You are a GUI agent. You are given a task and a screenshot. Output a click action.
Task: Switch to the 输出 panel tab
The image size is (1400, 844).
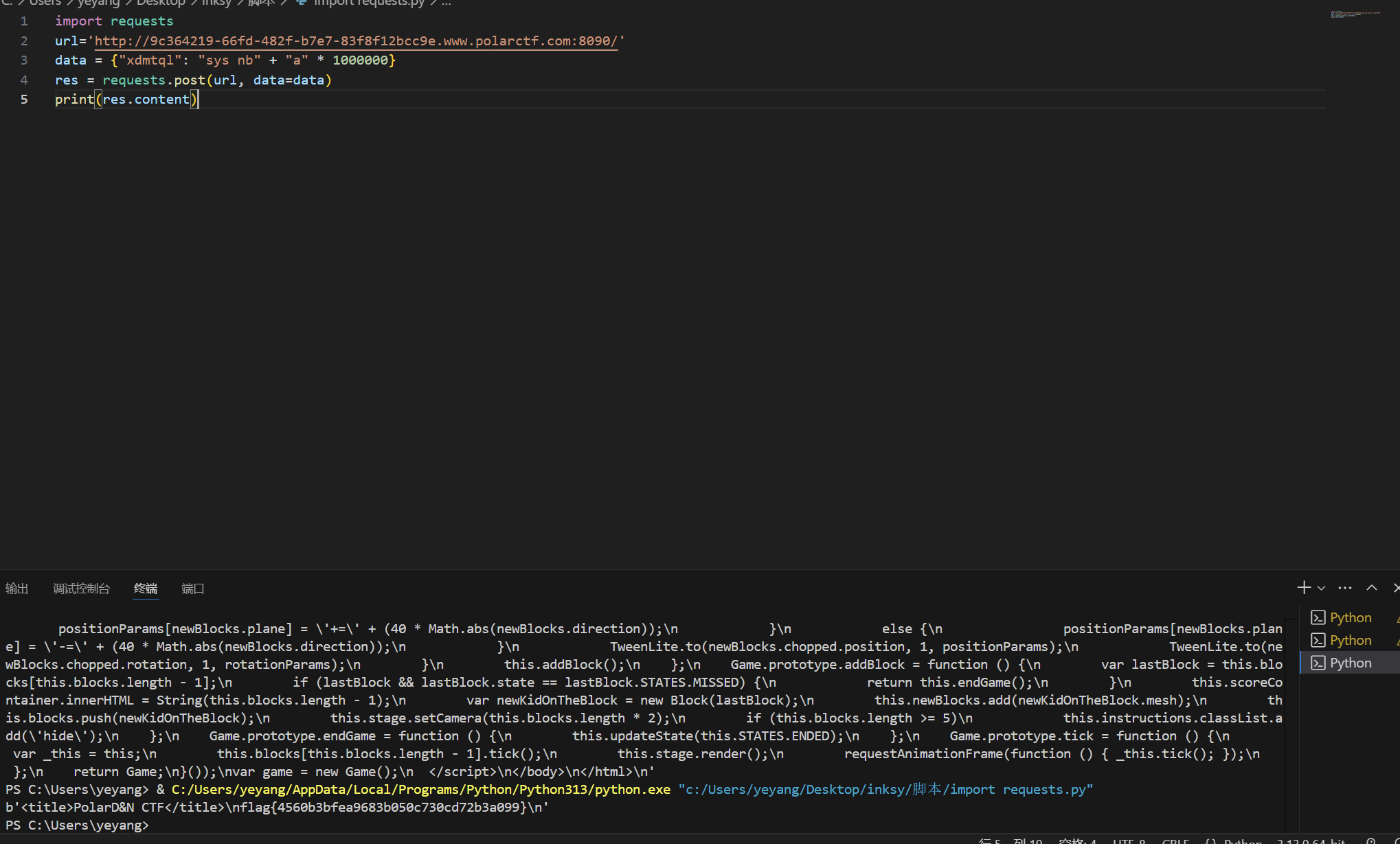[x=16, y=589]
